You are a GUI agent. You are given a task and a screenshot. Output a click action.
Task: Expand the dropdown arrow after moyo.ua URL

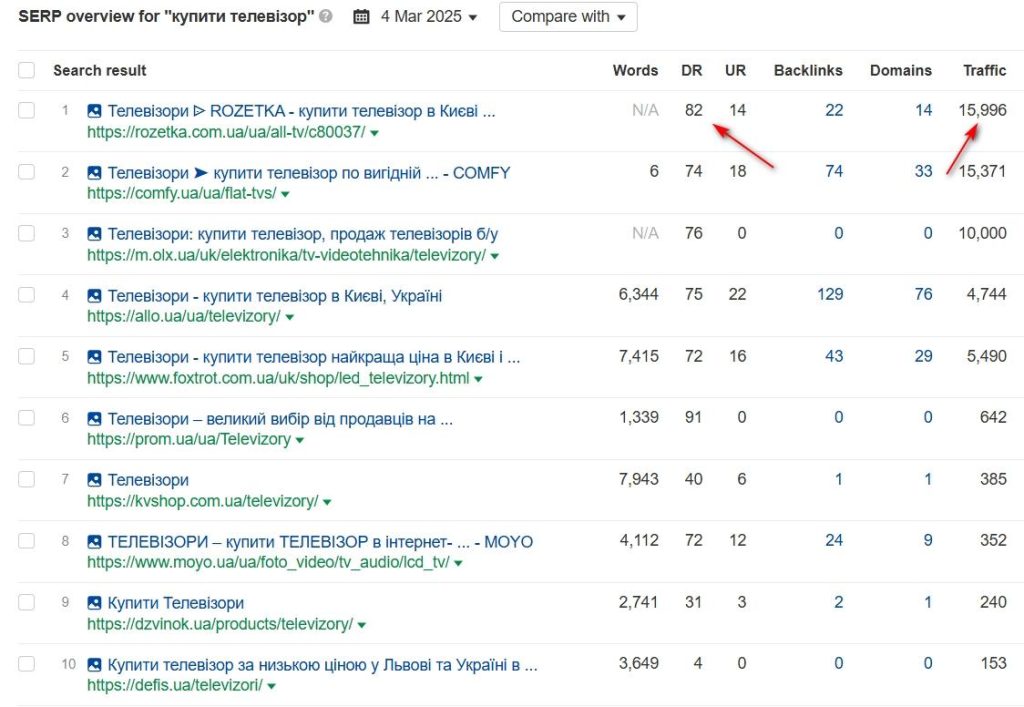[x=458, y=563]
